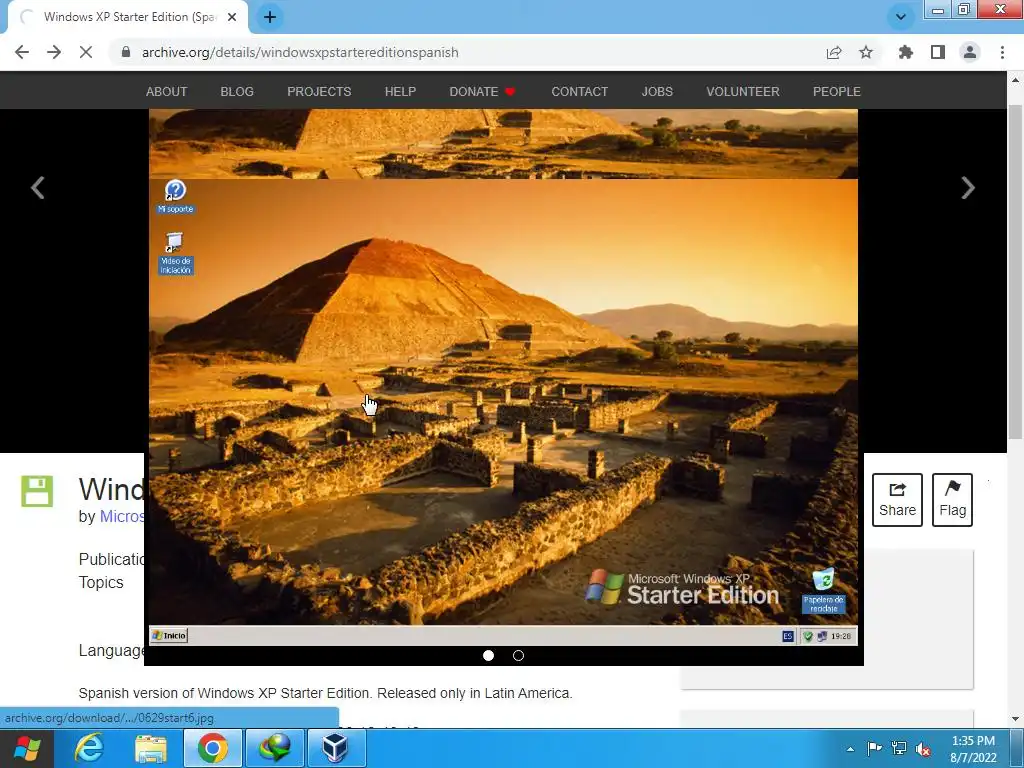Launch Internet Explorer from taskbar
This screenshot has width=1024, height=768.
[89, 748]
